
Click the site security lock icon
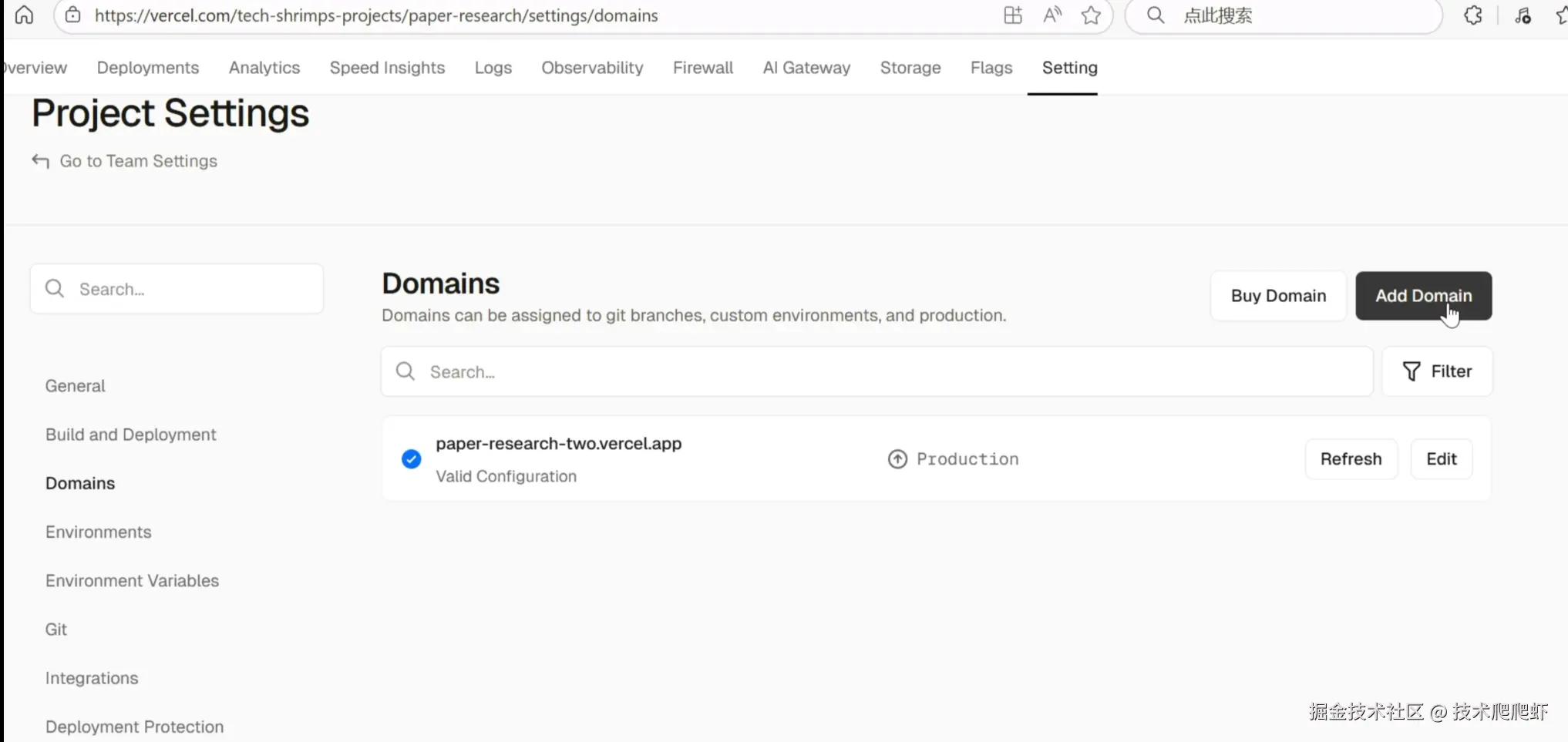[73, 15]
